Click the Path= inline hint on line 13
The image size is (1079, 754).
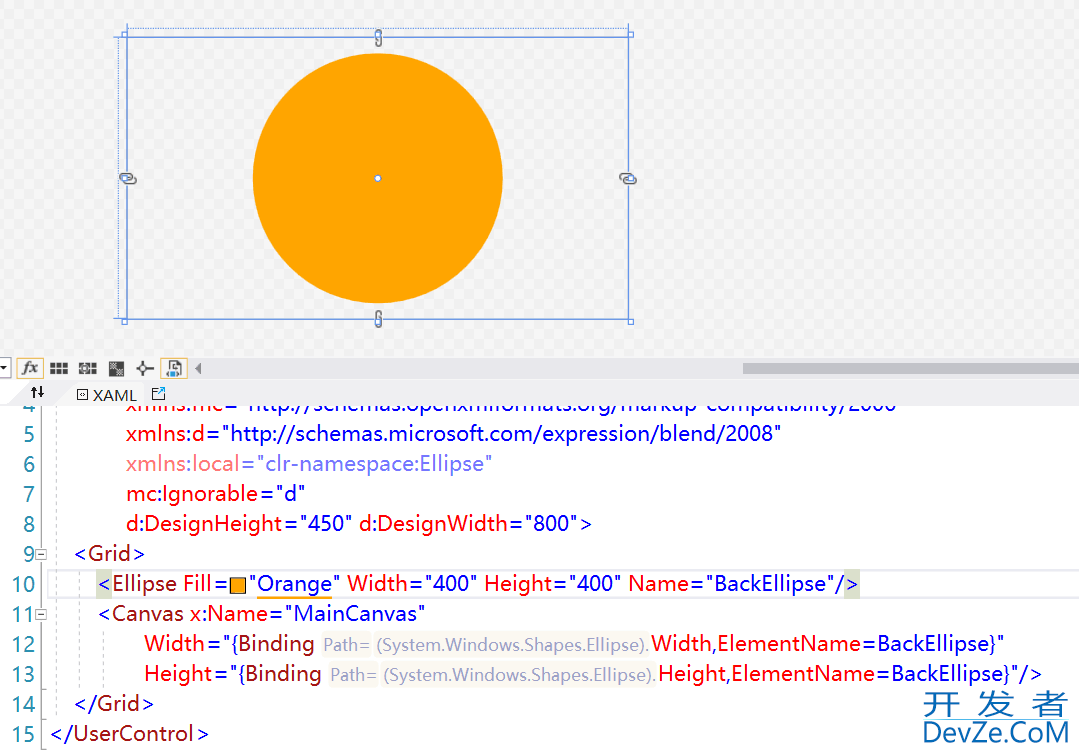coord(354,675)
